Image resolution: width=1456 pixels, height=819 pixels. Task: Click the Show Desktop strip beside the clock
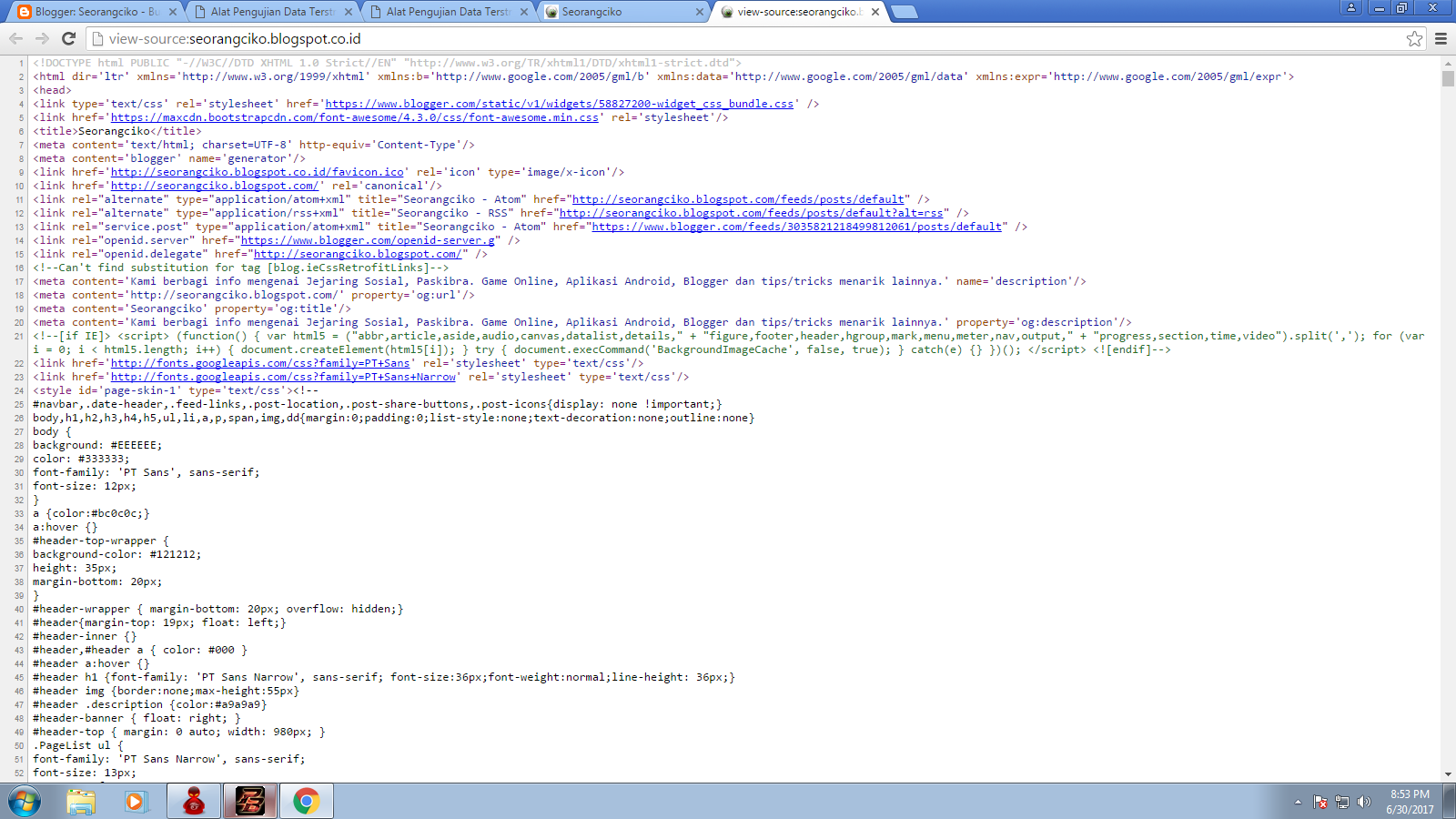[x=1449, y=802]
